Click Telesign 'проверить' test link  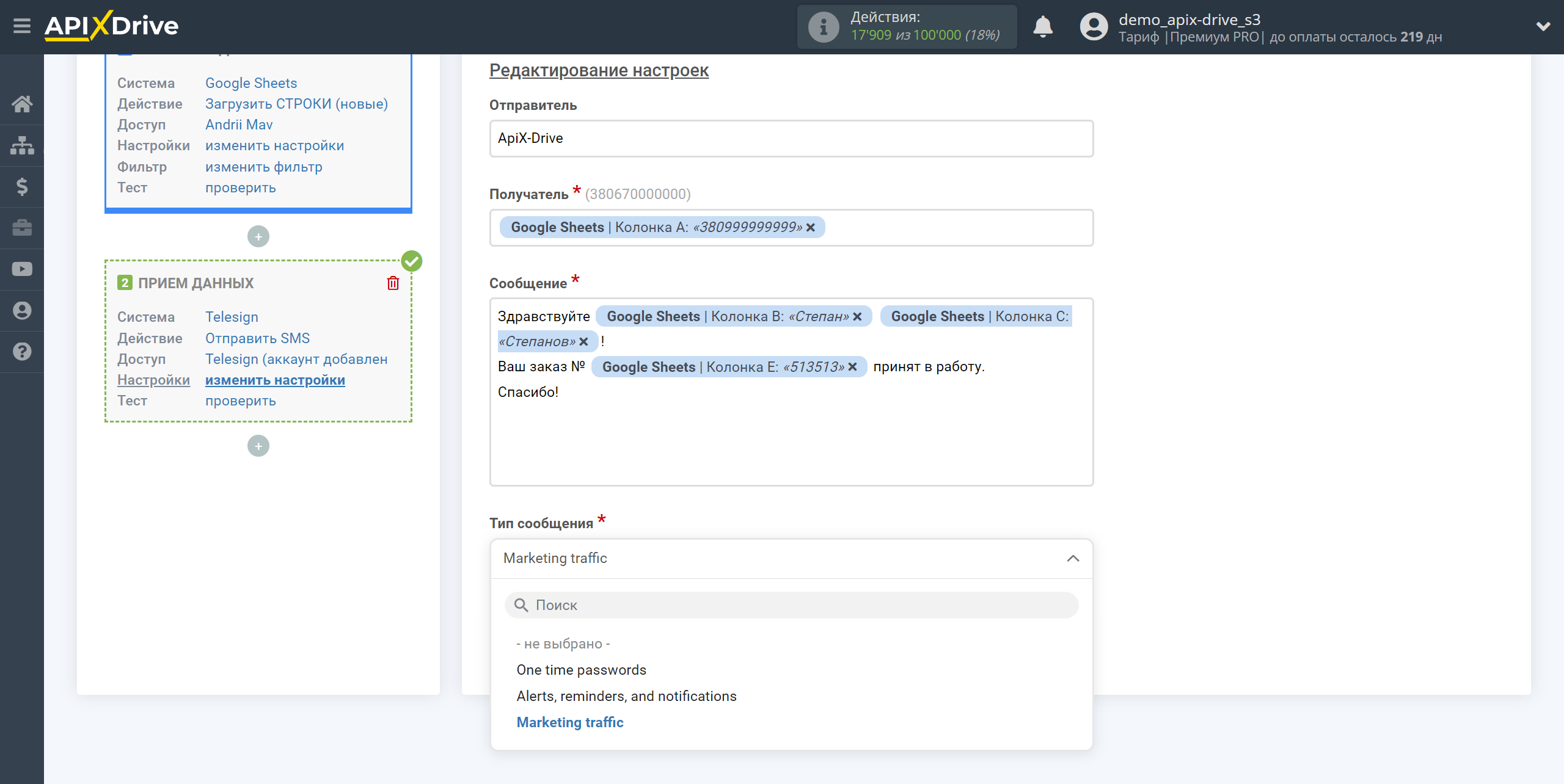(240, 401)
